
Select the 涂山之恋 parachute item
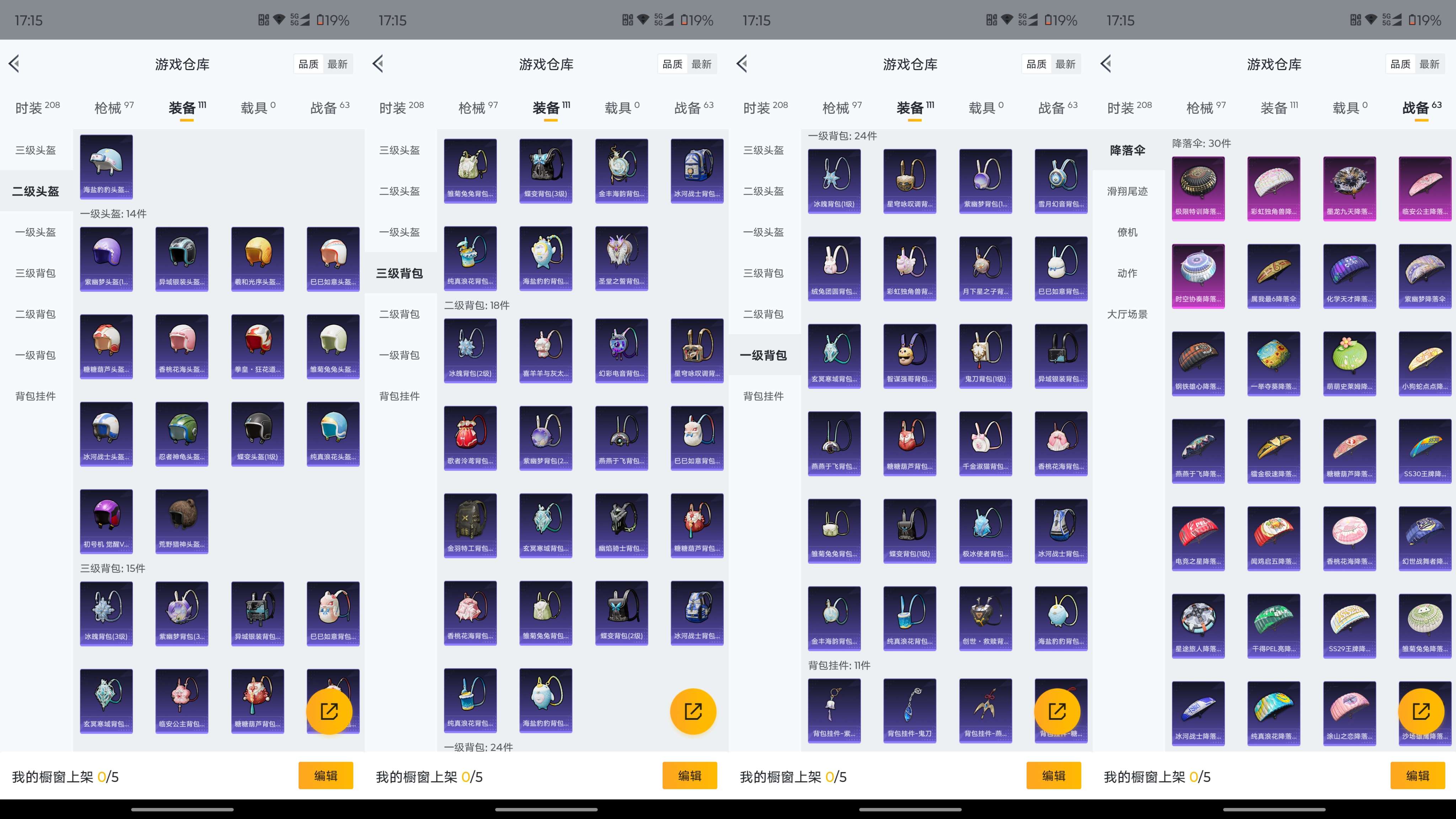(1350, 714)
